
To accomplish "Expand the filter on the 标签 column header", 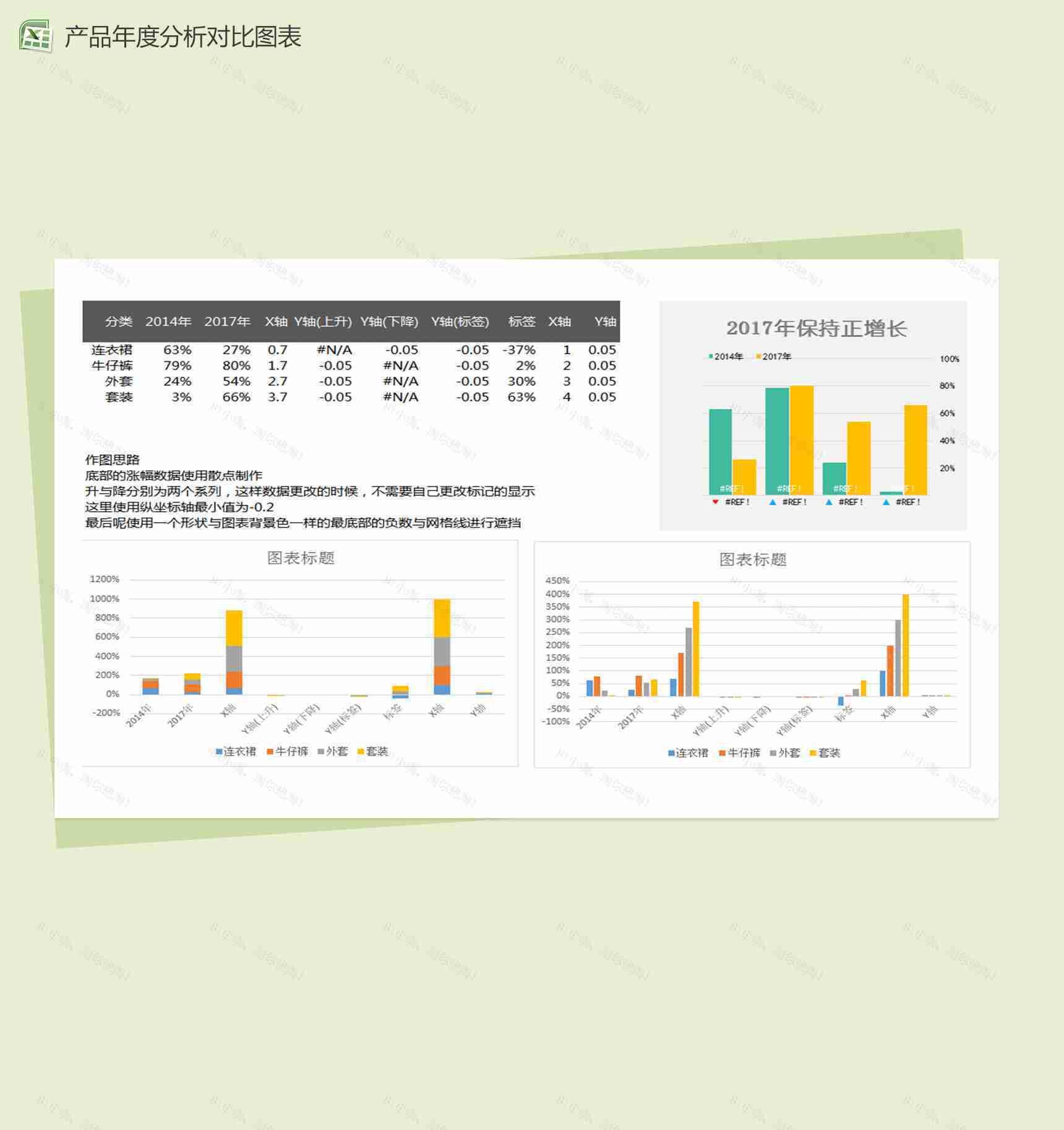I will point(523,322).
